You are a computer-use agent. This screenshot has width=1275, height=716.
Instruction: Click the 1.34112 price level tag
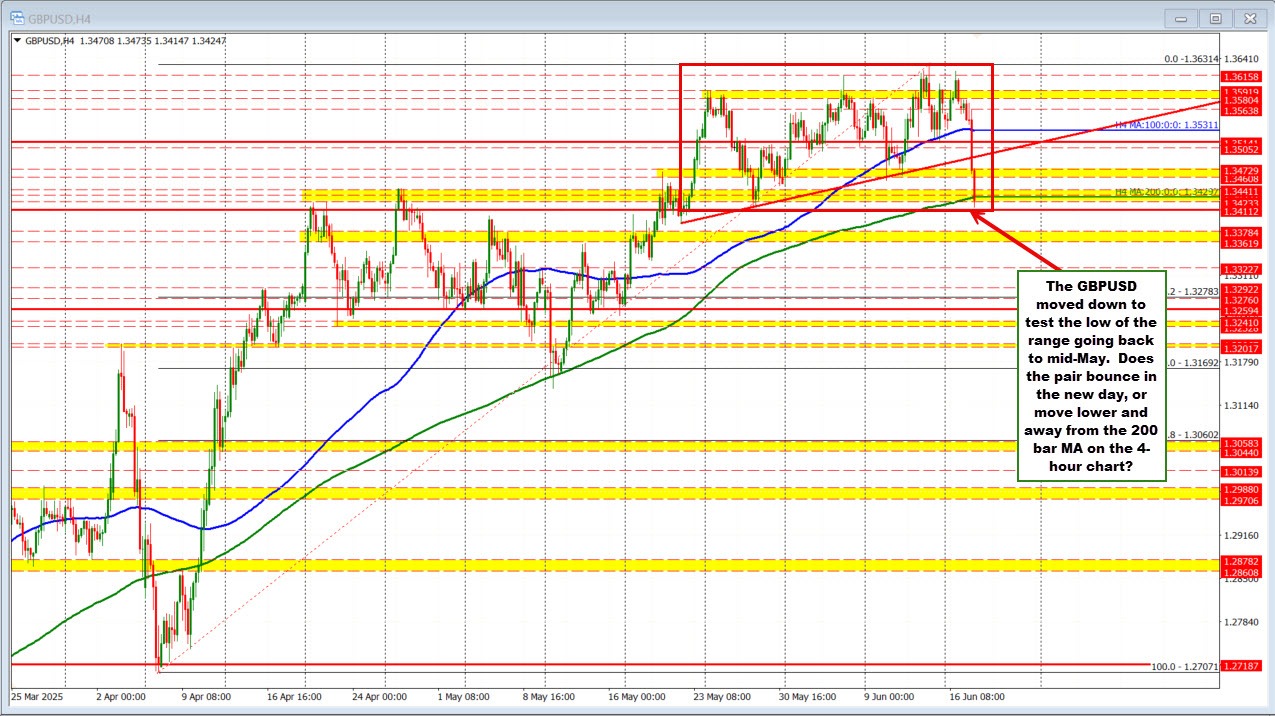(x=1240, y=212)
